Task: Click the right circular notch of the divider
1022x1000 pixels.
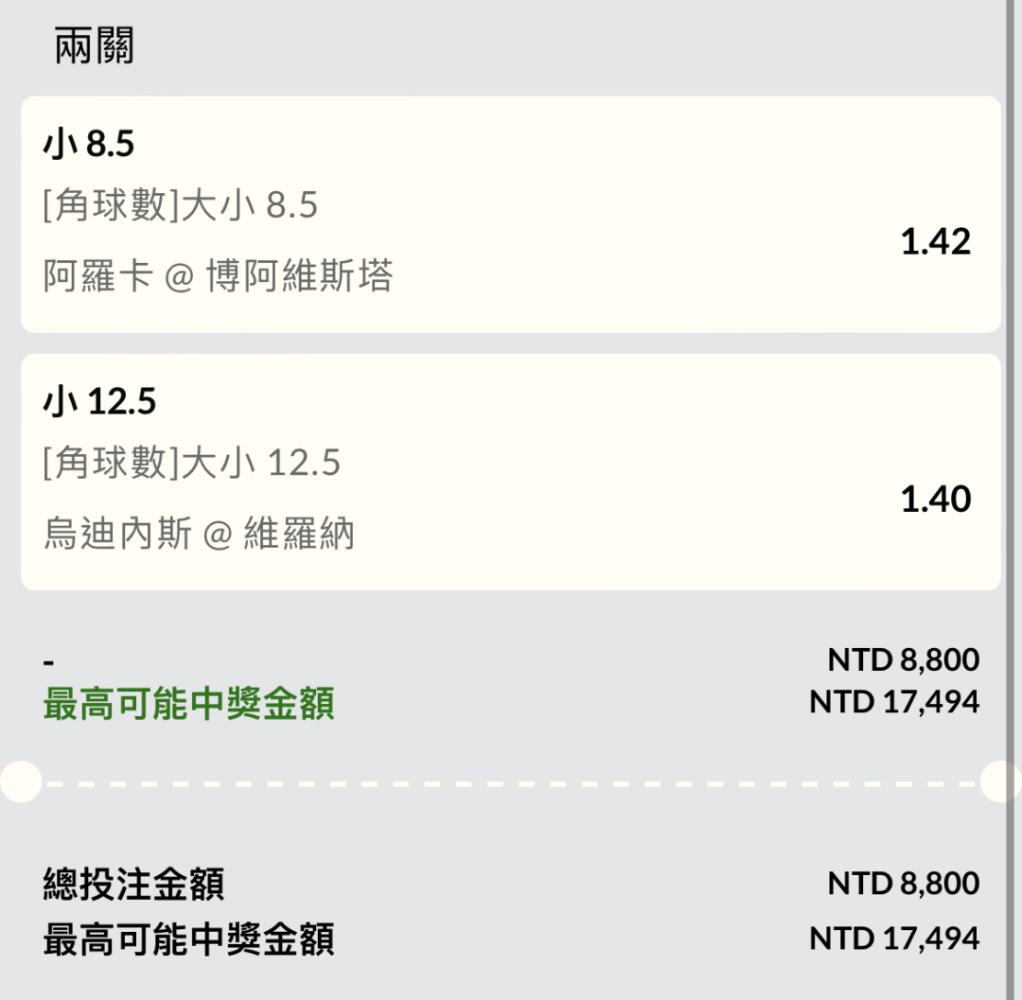Action: 1001,782
